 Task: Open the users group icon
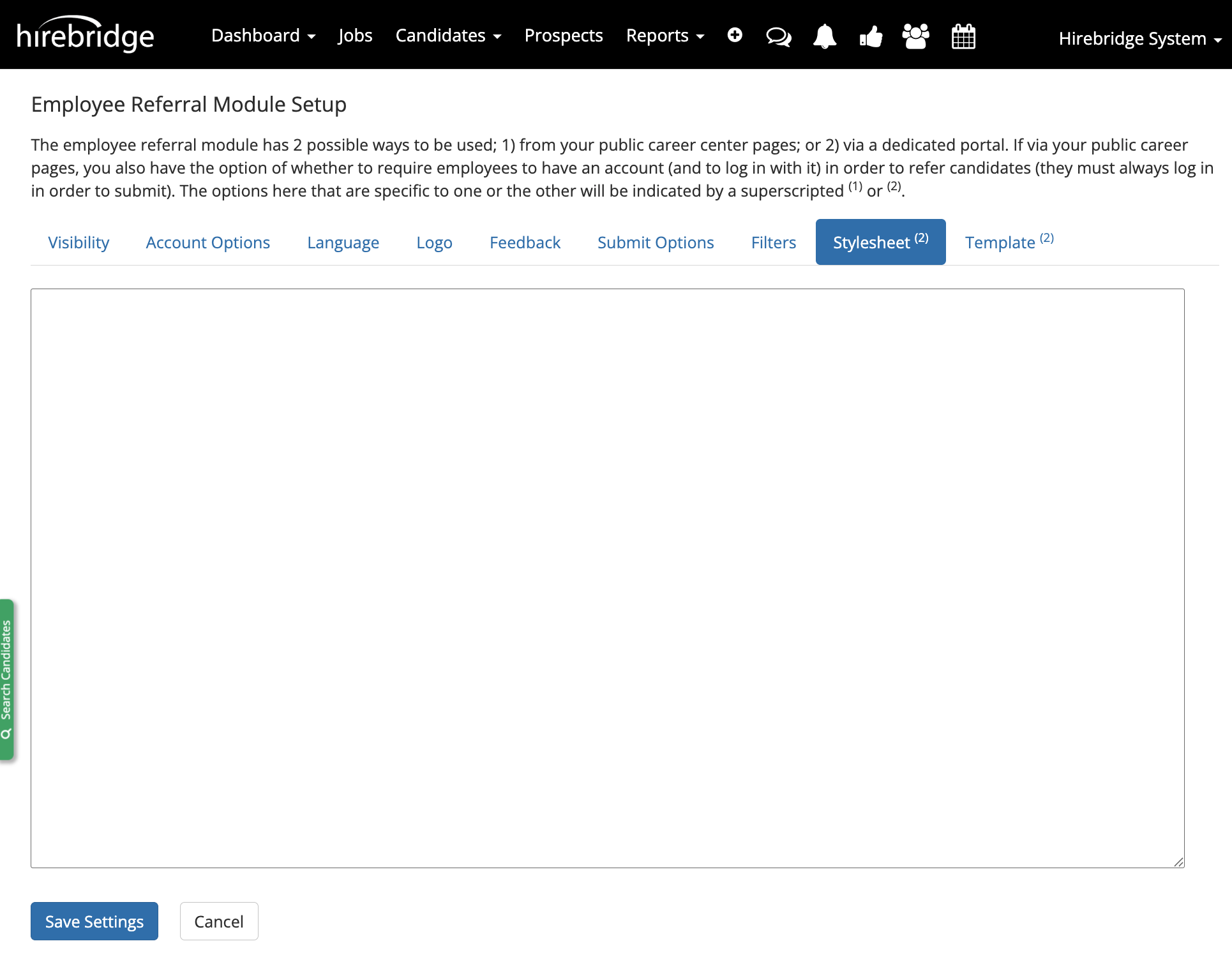(915, 36)
